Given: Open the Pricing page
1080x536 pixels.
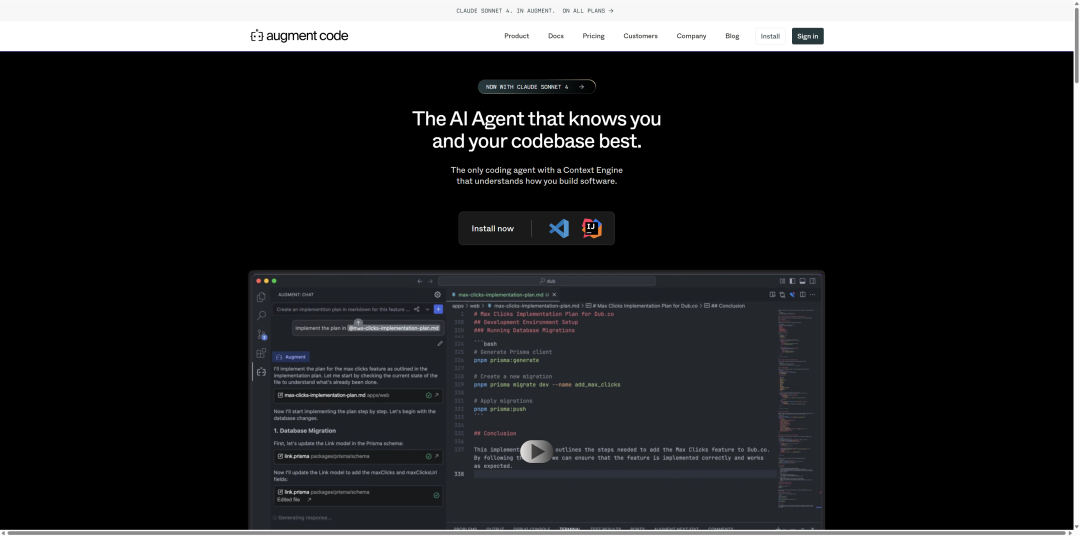Looking at the screenshot, I should 593,36.
